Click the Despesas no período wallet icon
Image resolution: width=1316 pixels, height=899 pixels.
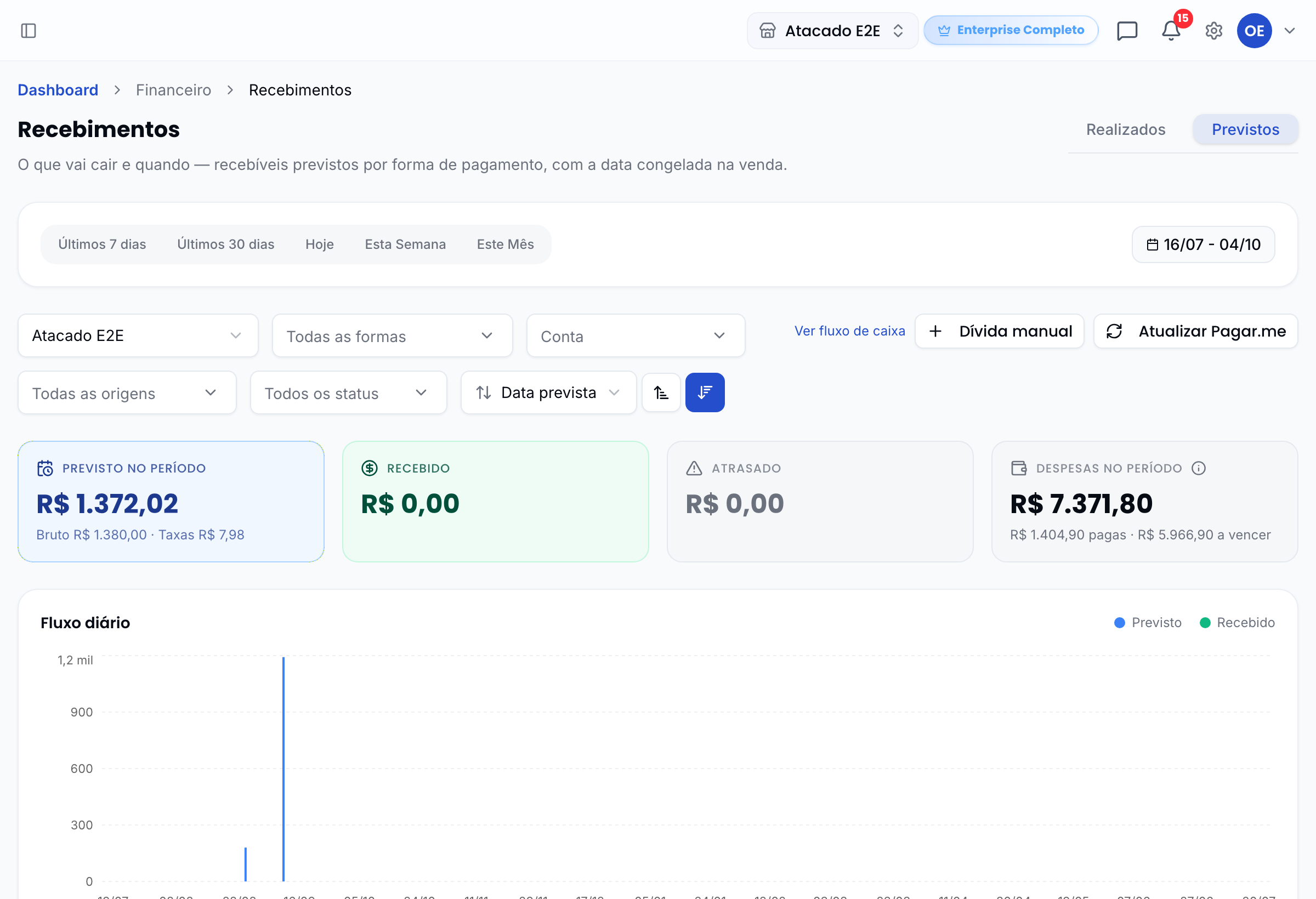coord(1019,468)
